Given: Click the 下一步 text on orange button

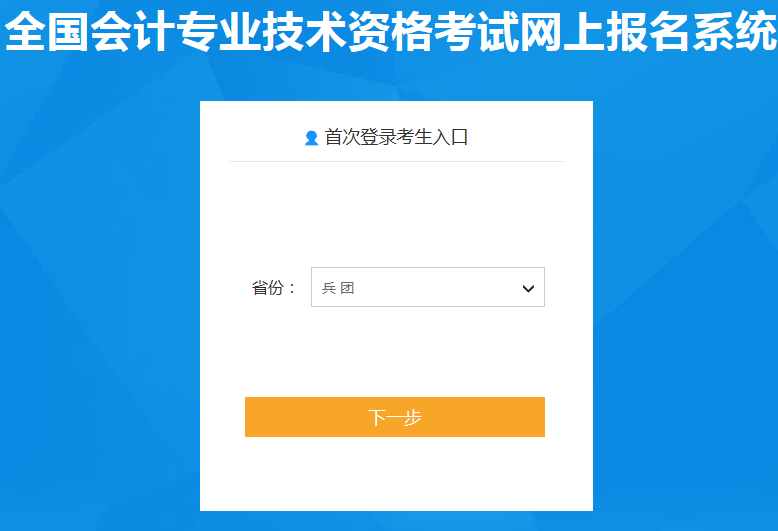Looking at the screenshot, I should pos(394,417).
